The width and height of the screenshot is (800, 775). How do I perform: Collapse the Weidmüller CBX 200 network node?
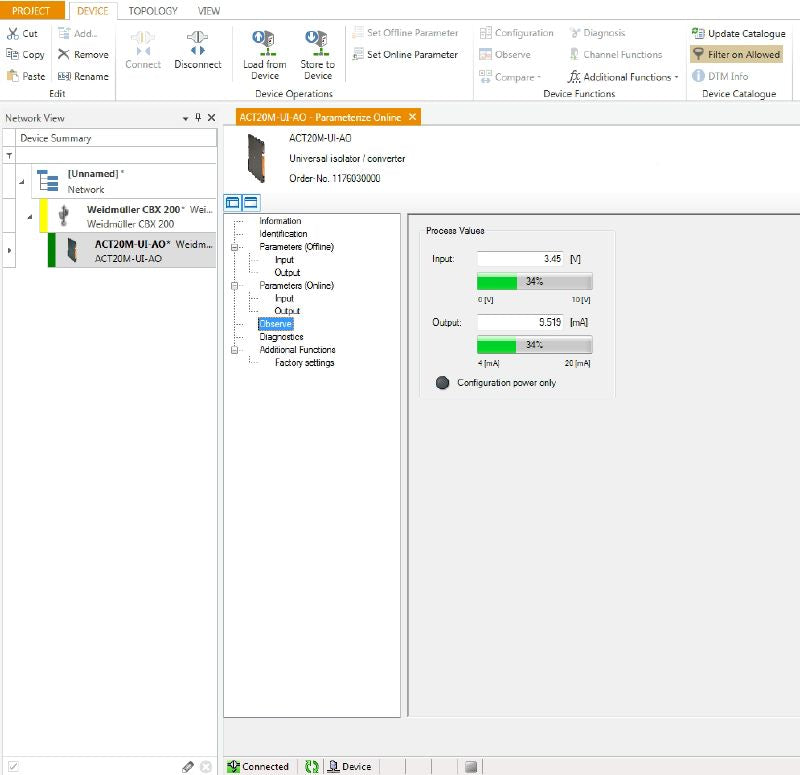(x=29, y=216)
